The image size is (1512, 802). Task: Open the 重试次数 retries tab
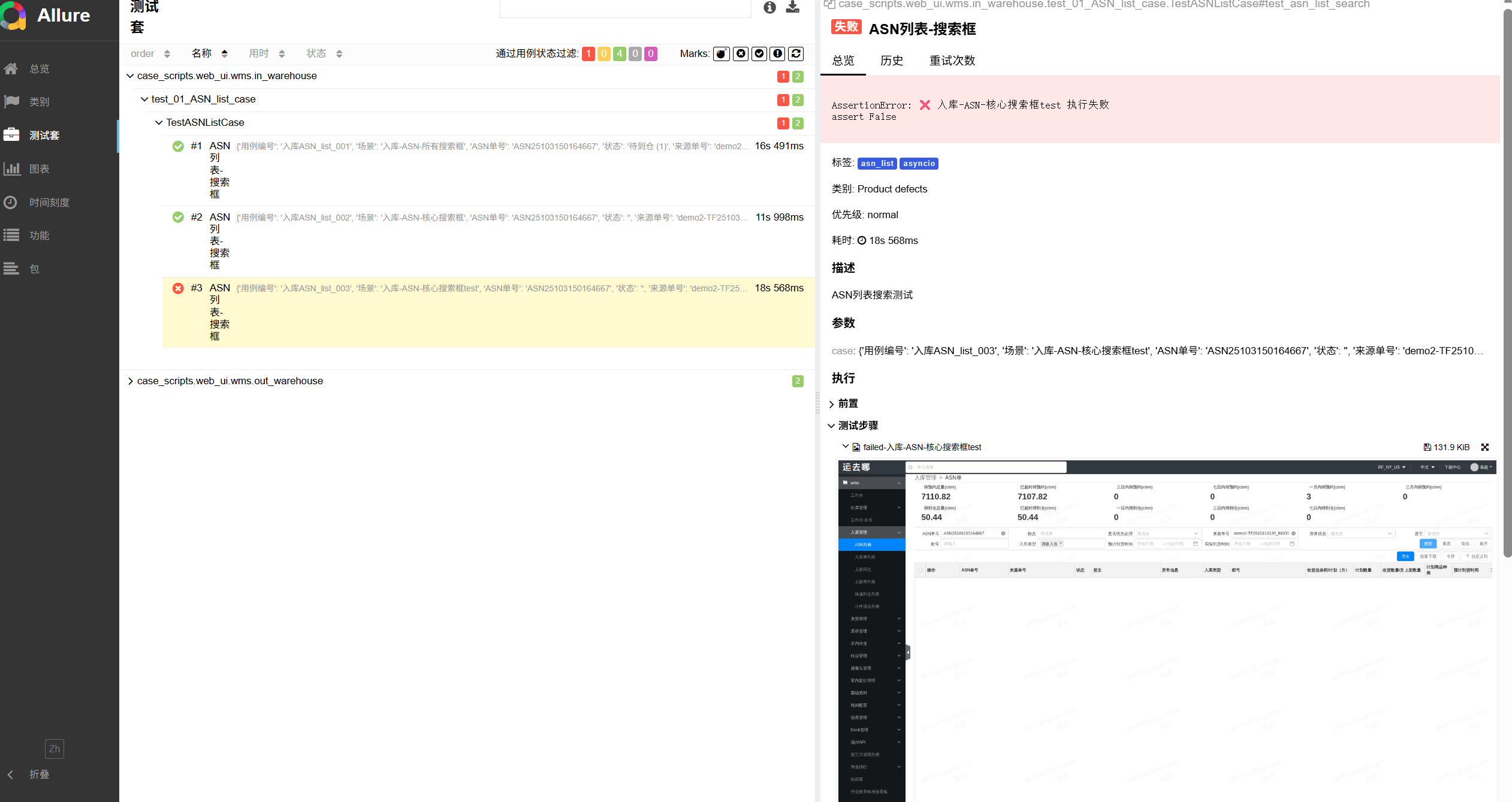(952, 61)
